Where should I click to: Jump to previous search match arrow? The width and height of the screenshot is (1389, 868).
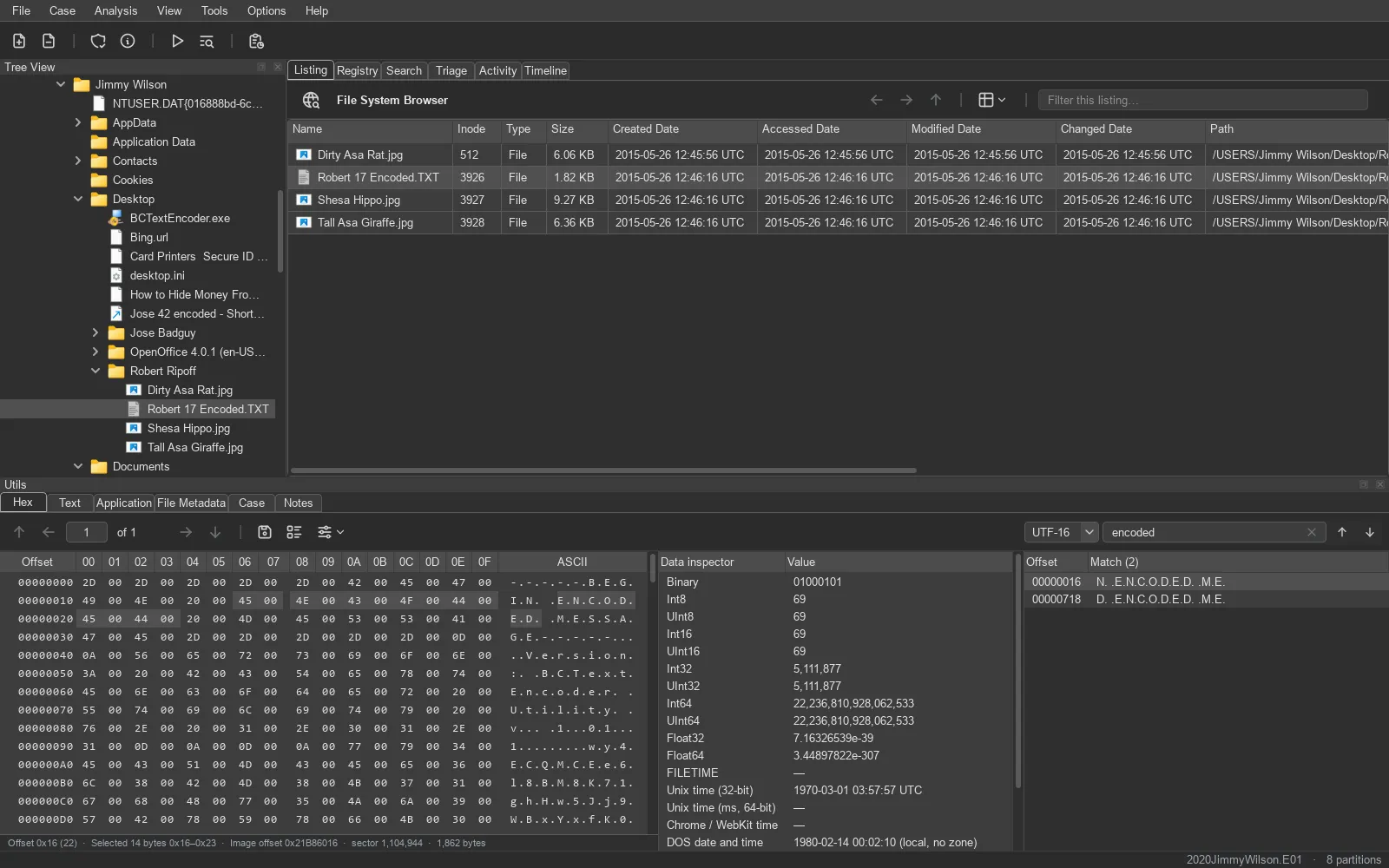click(x=1342, y=532)
